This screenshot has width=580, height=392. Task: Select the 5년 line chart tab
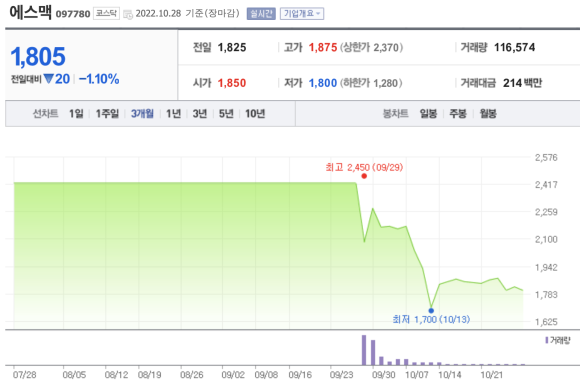pyautogui.click(x=226, y=114)
